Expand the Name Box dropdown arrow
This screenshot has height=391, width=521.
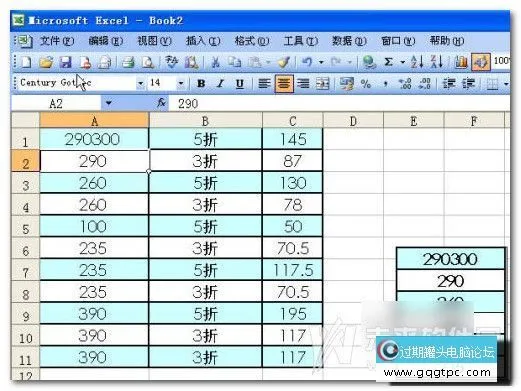tap(108, 103)
